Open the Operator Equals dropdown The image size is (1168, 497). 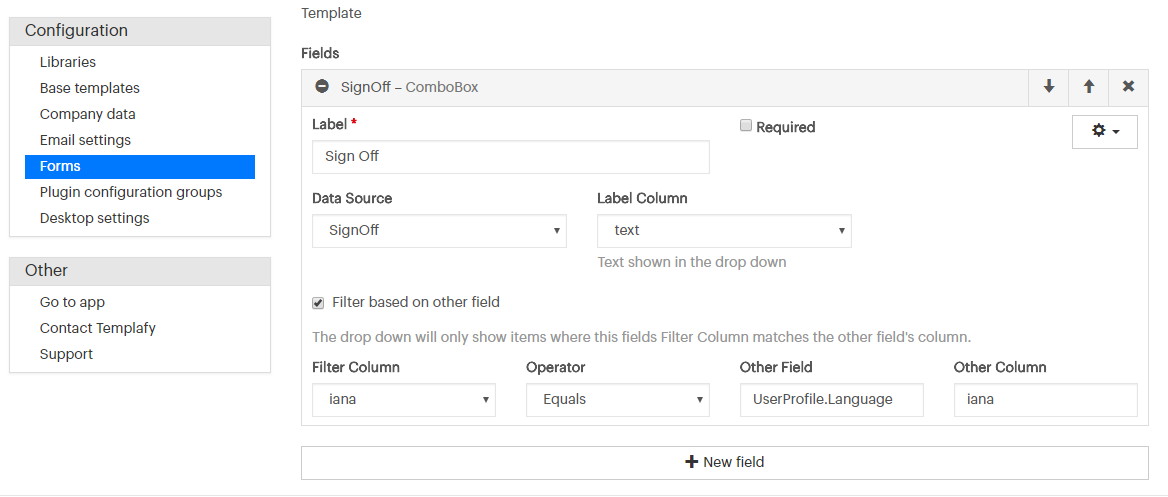pyautogui.click(x=618, y=400)
